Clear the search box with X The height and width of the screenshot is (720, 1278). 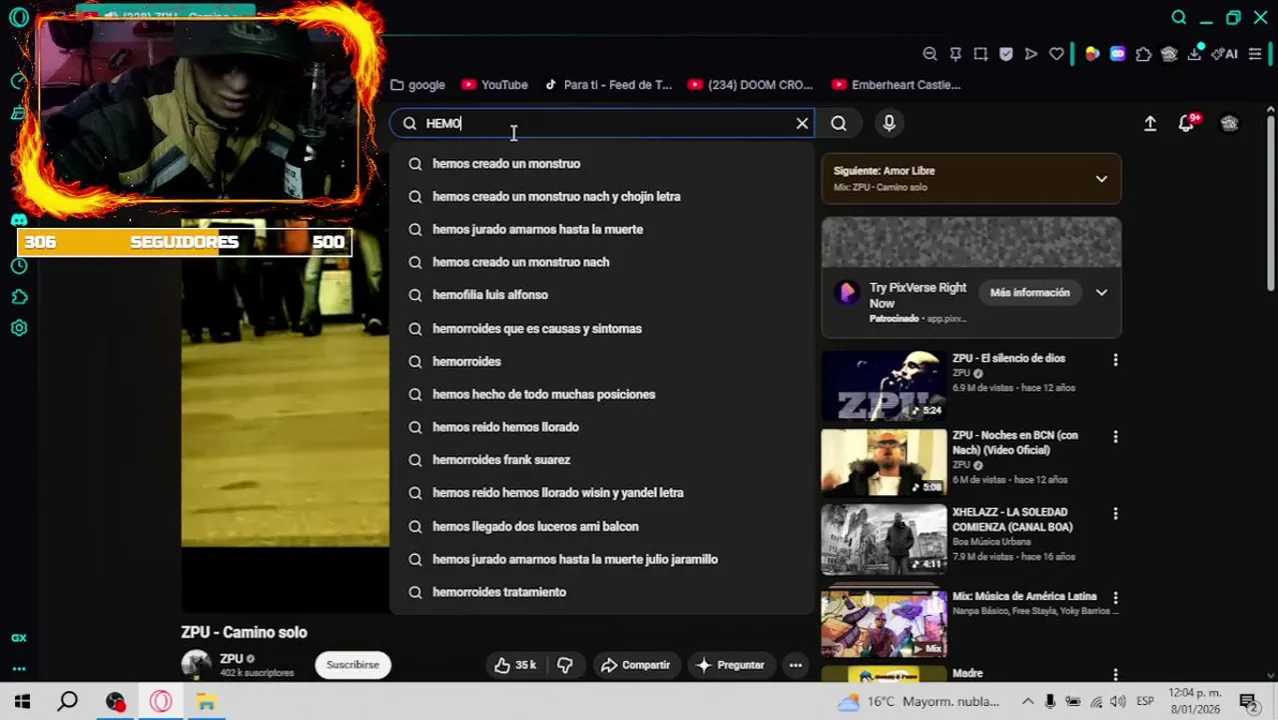pyautogui.click(x=802, y=123)
